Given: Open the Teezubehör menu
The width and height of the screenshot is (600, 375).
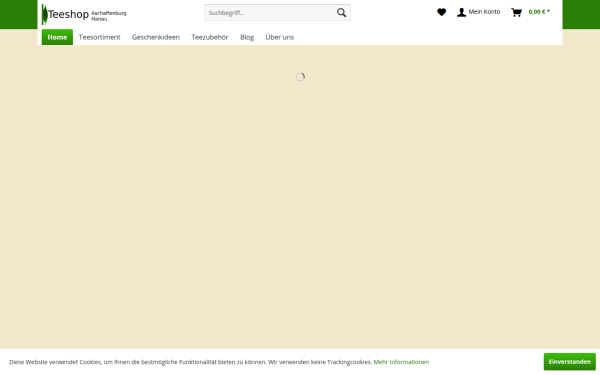Looking at the screenshot, I should tap(210, 37).
